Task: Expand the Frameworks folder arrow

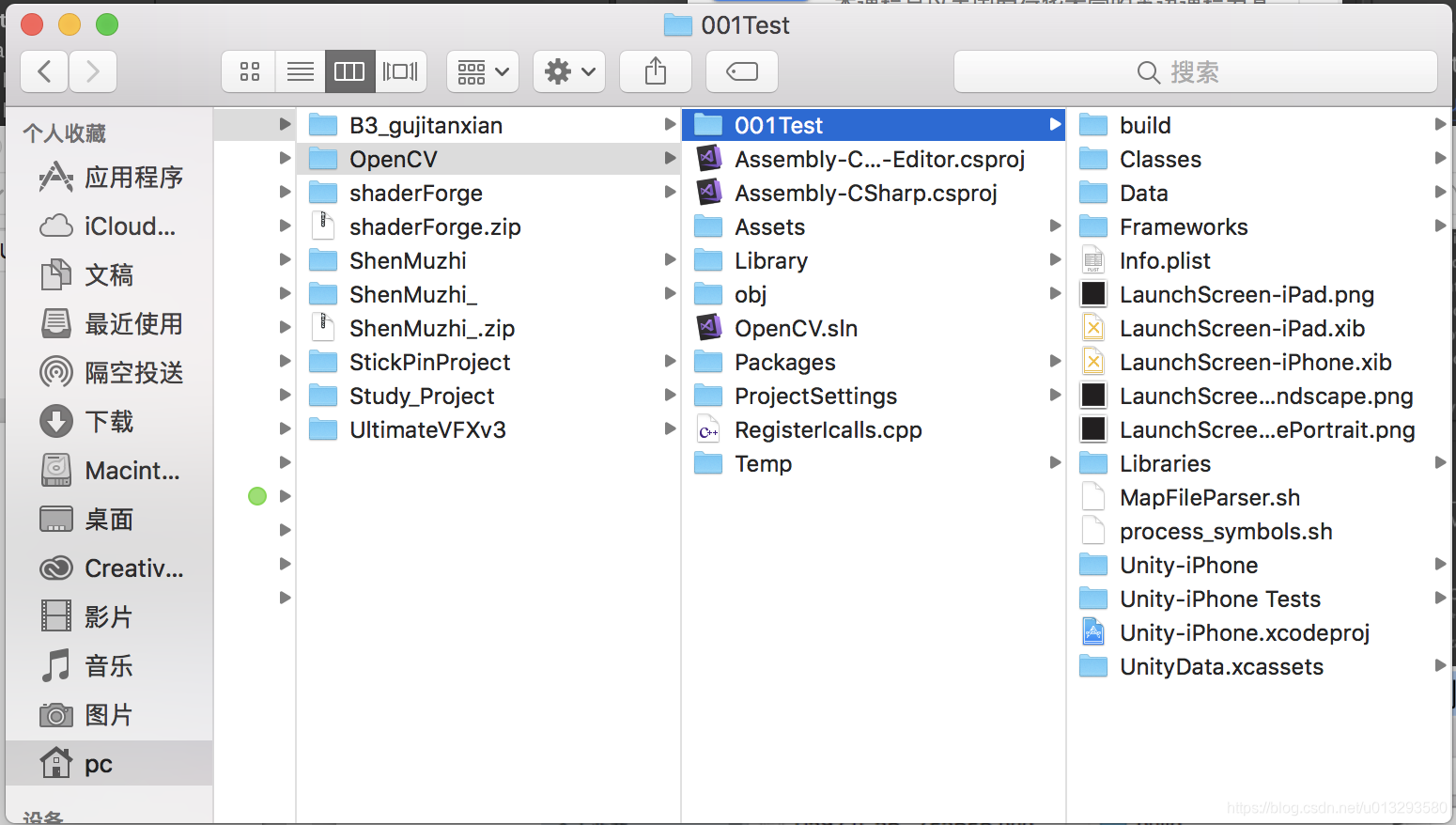Action: [x=1440, y=226]
